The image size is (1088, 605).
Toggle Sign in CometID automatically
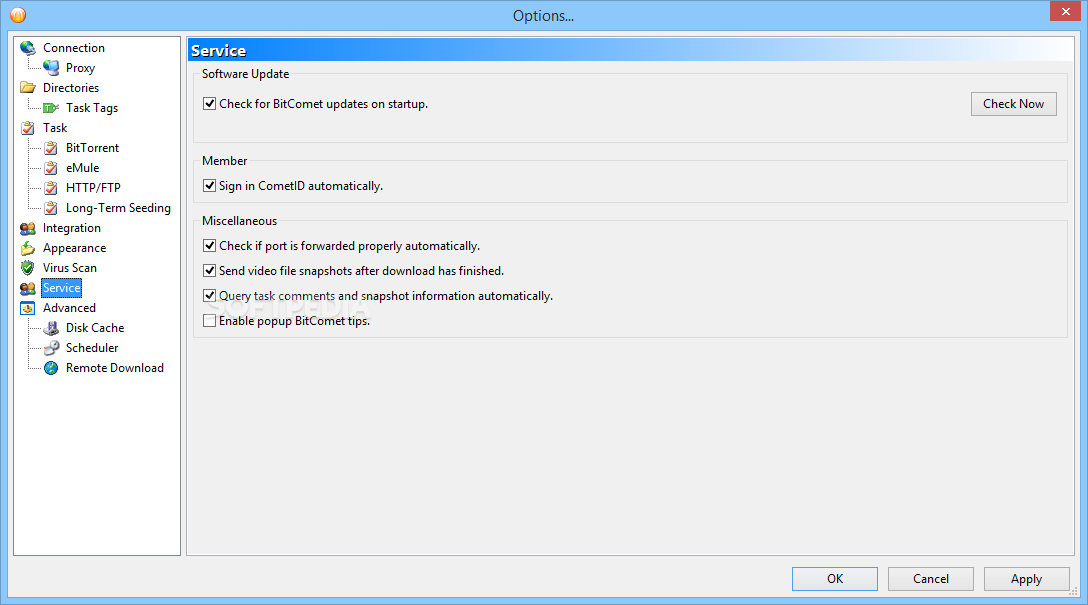click(x=210, y=185)
